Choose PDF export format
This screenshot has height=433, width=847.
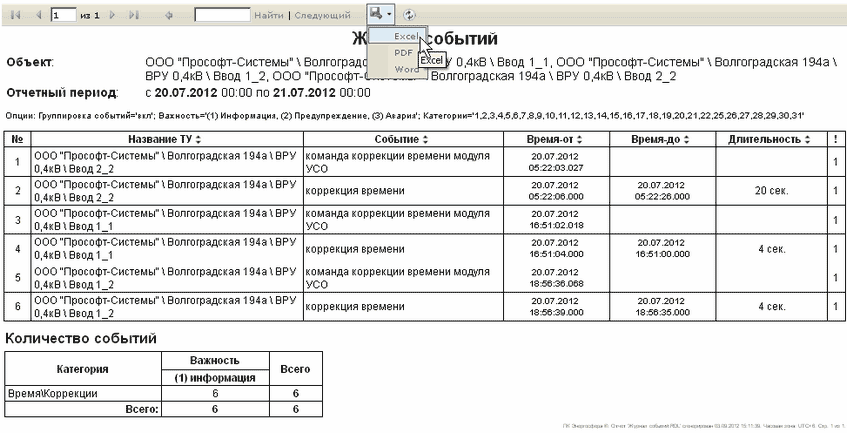click(x=398, y=52)
